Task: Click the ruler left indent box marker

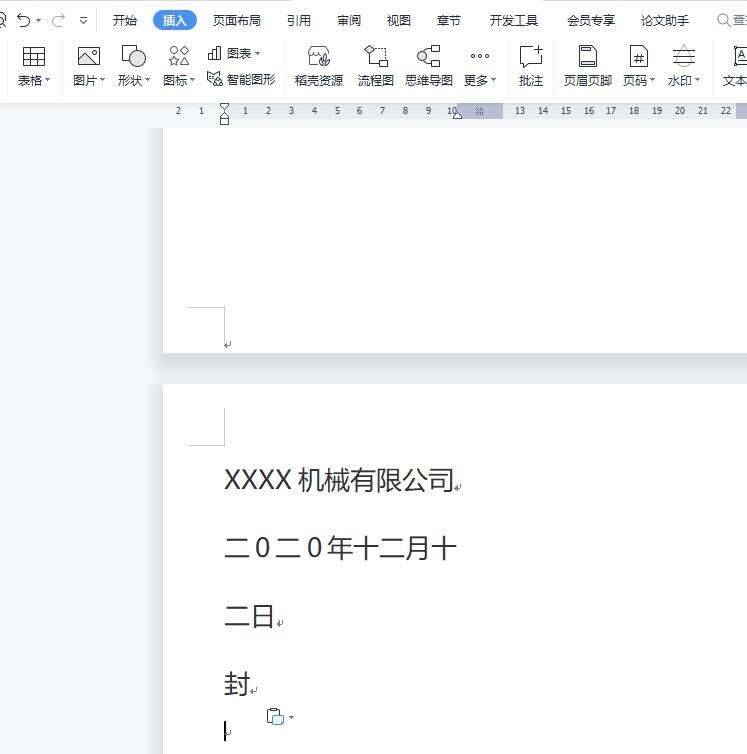Action: pyautogui.click(x=224, y=121)
